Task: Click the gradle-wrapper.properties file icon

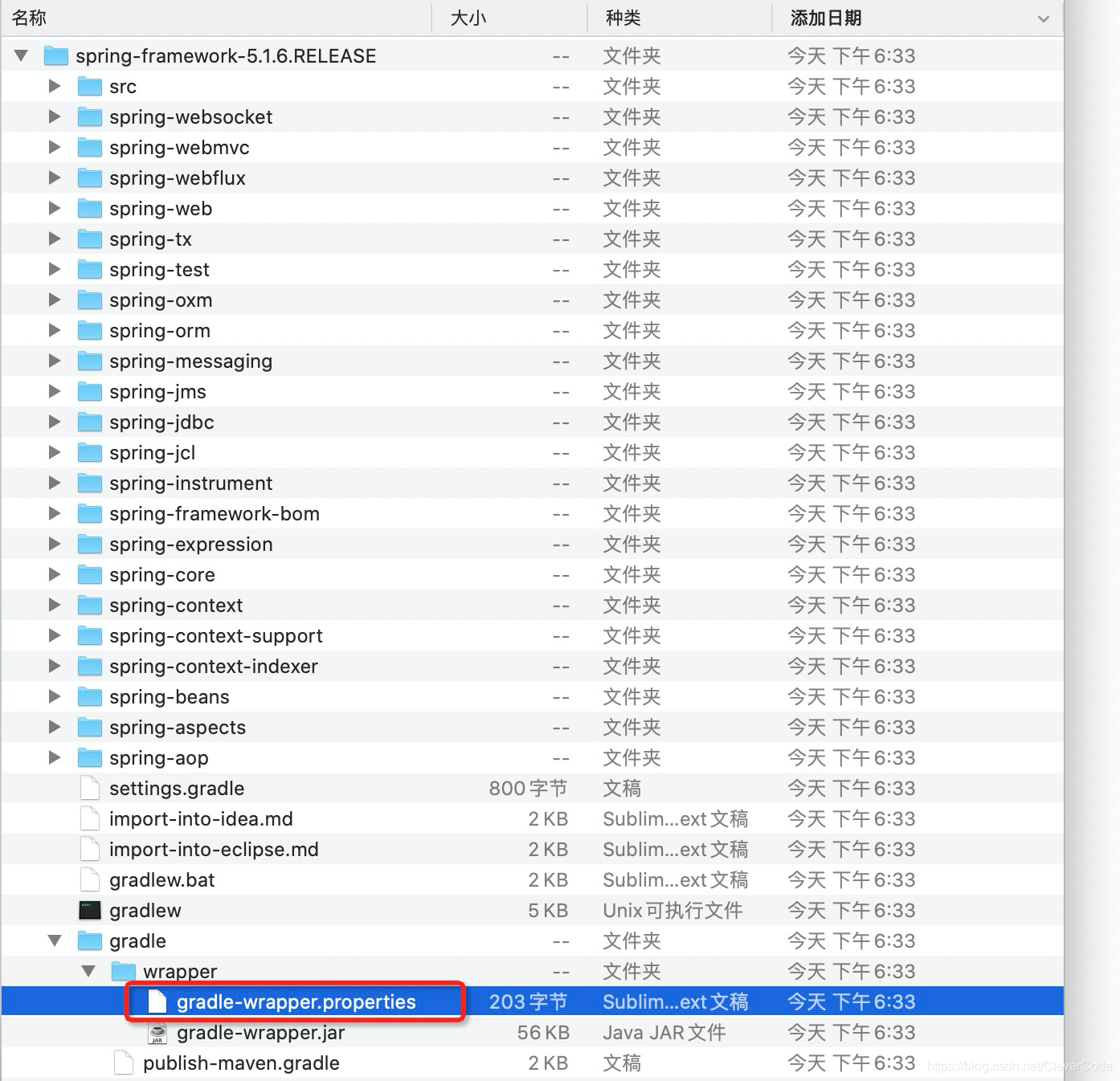Action: click(x=157, y=1001)
